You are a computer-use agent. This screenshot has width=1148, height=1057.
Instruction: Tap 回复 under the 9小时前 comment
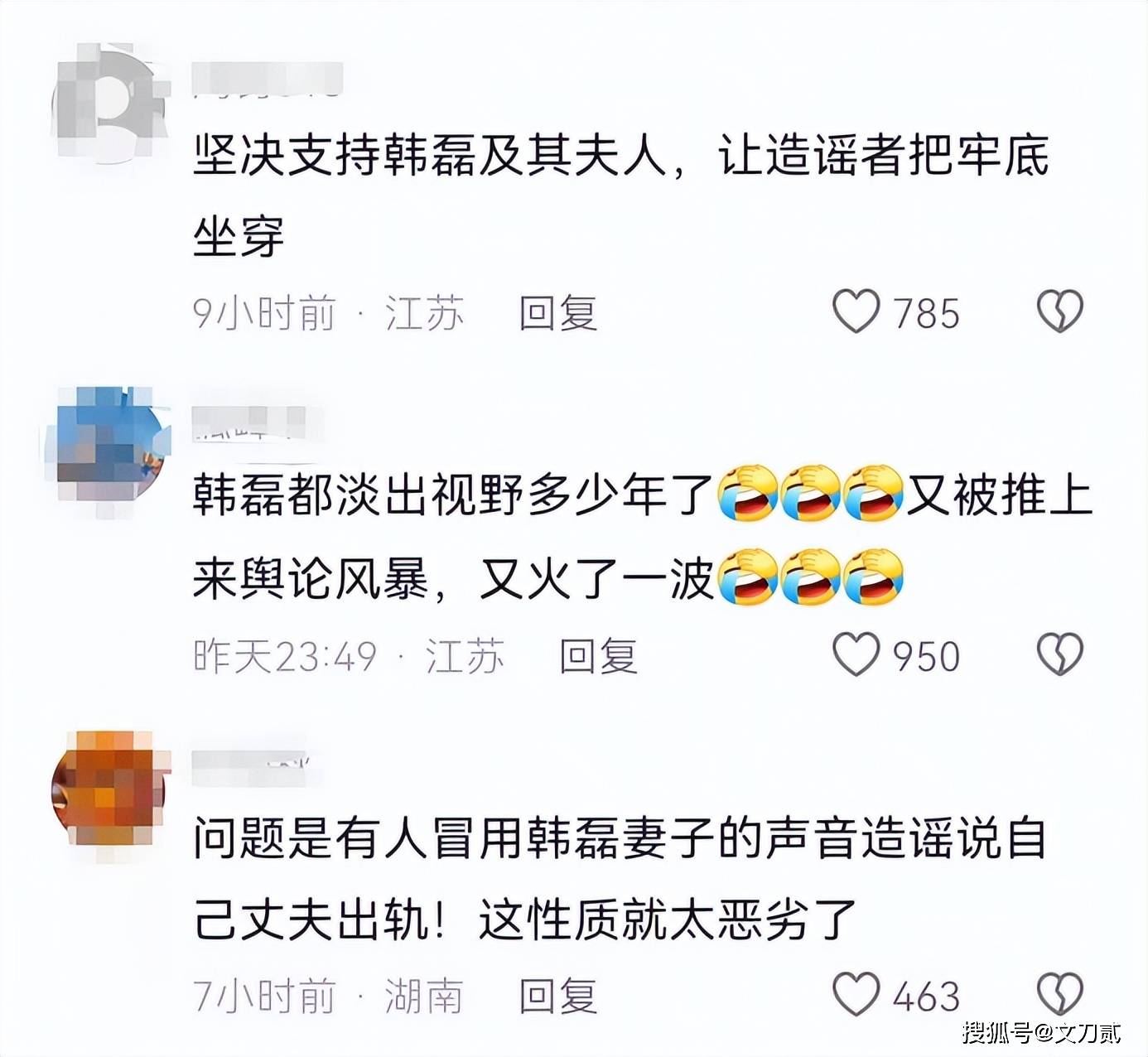[x=558, y=313]
